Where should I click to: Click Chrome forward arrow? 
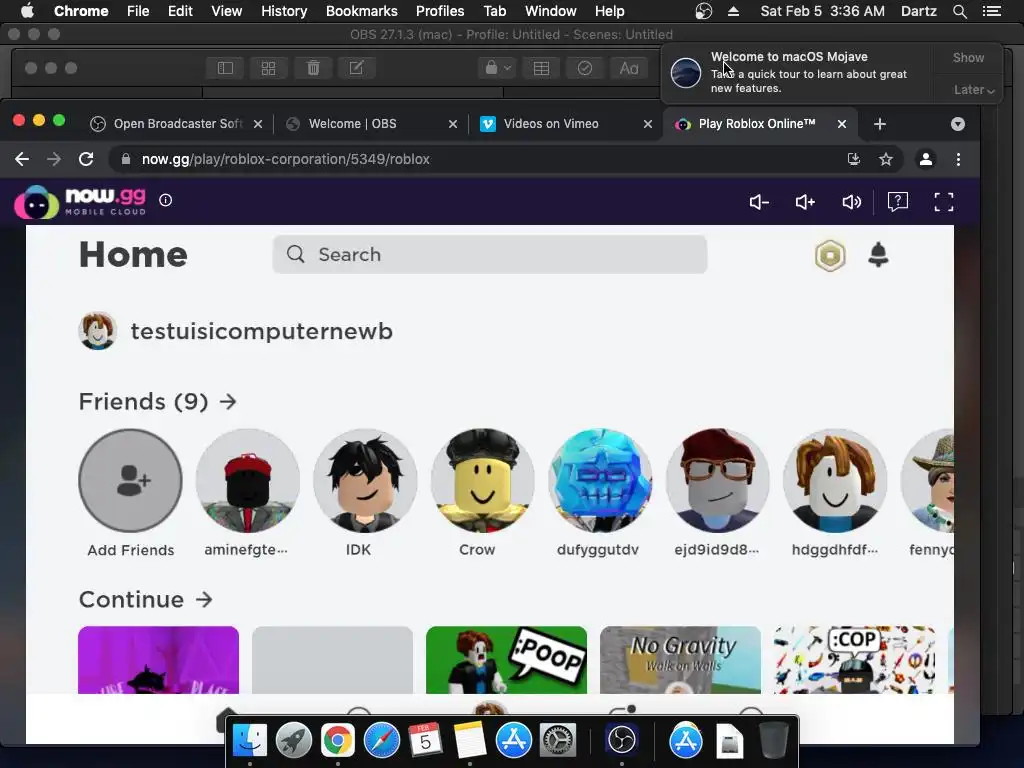click(54, 159)
